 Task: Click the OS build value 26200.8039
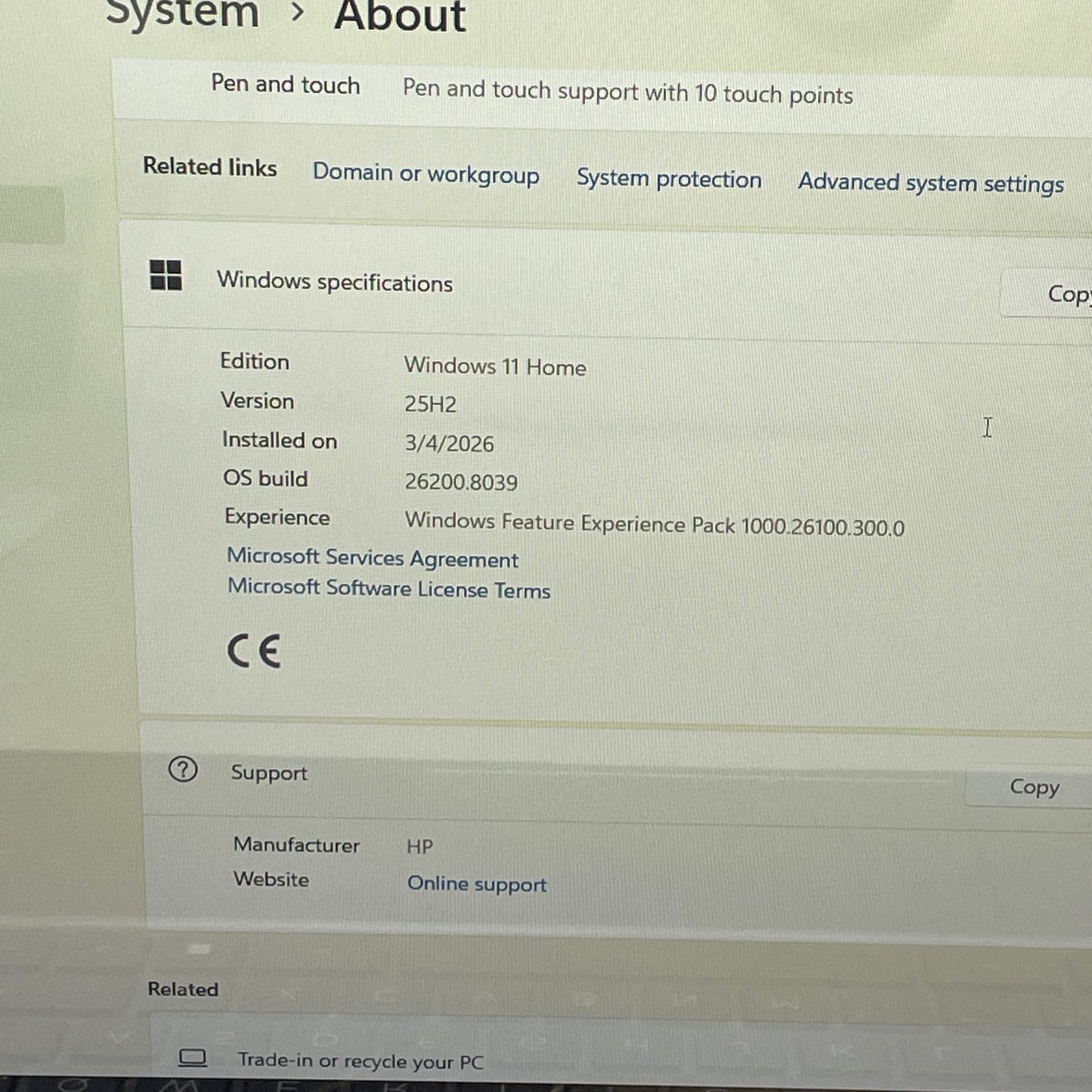[x=462, y=481]
